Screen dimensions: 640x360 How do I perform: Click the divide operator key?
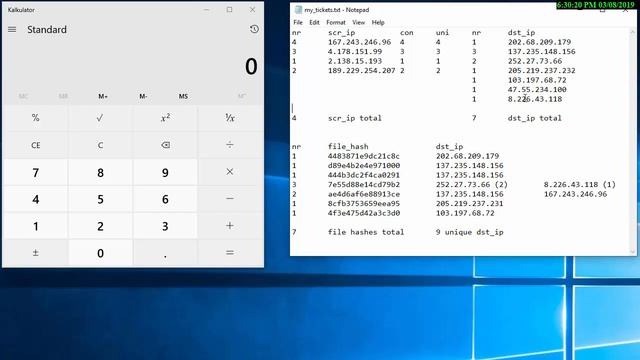click(x=230, y=145)
